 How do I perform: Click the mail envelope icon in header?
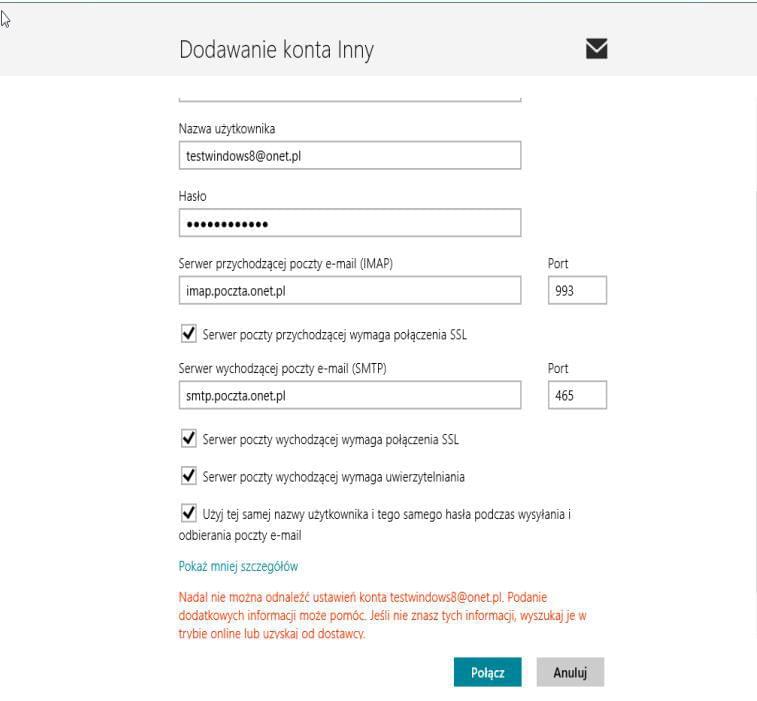[596, 48]
